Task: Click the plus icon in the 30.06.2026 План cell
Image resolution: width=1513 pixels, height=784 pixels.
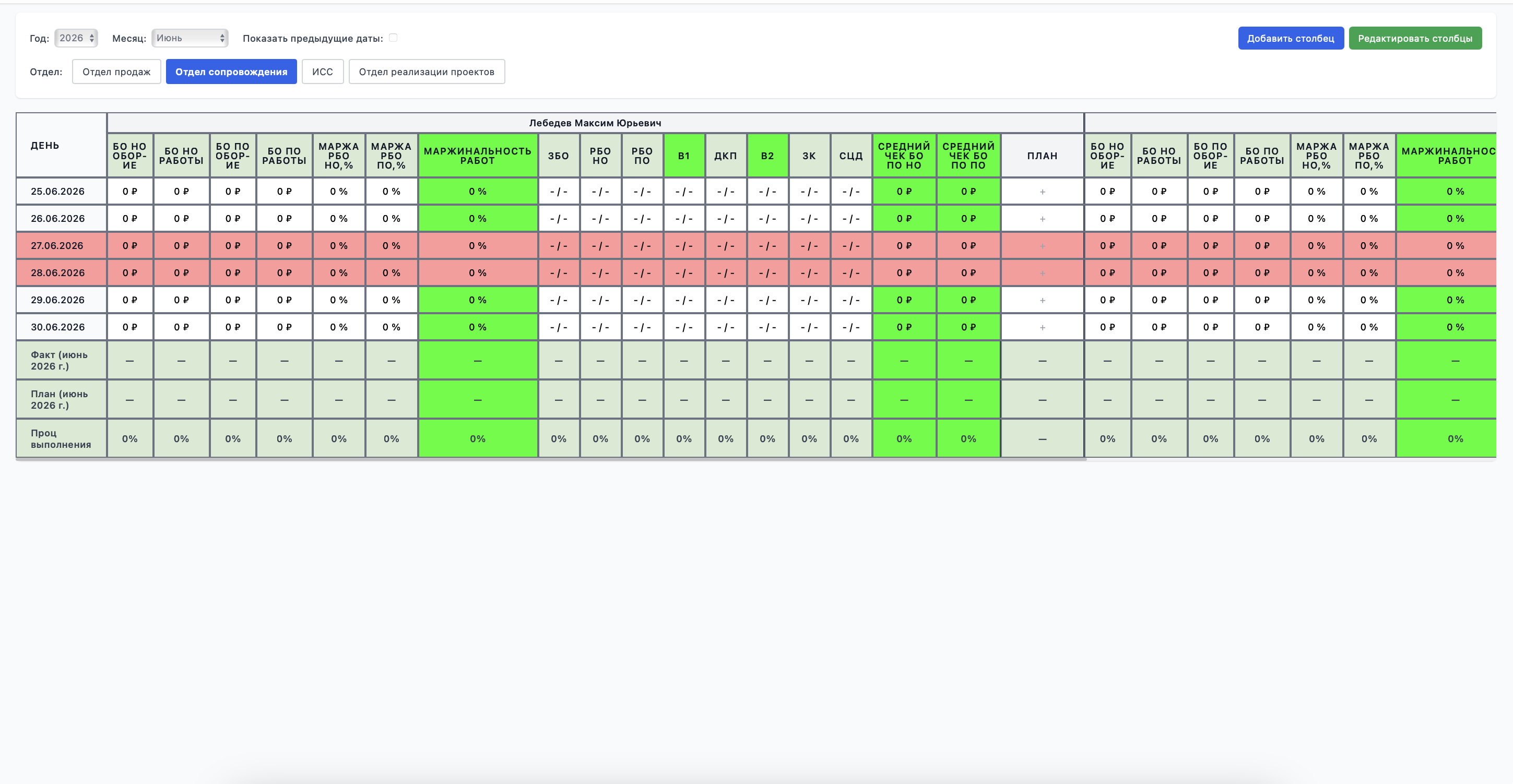Action: point(1042,327)
